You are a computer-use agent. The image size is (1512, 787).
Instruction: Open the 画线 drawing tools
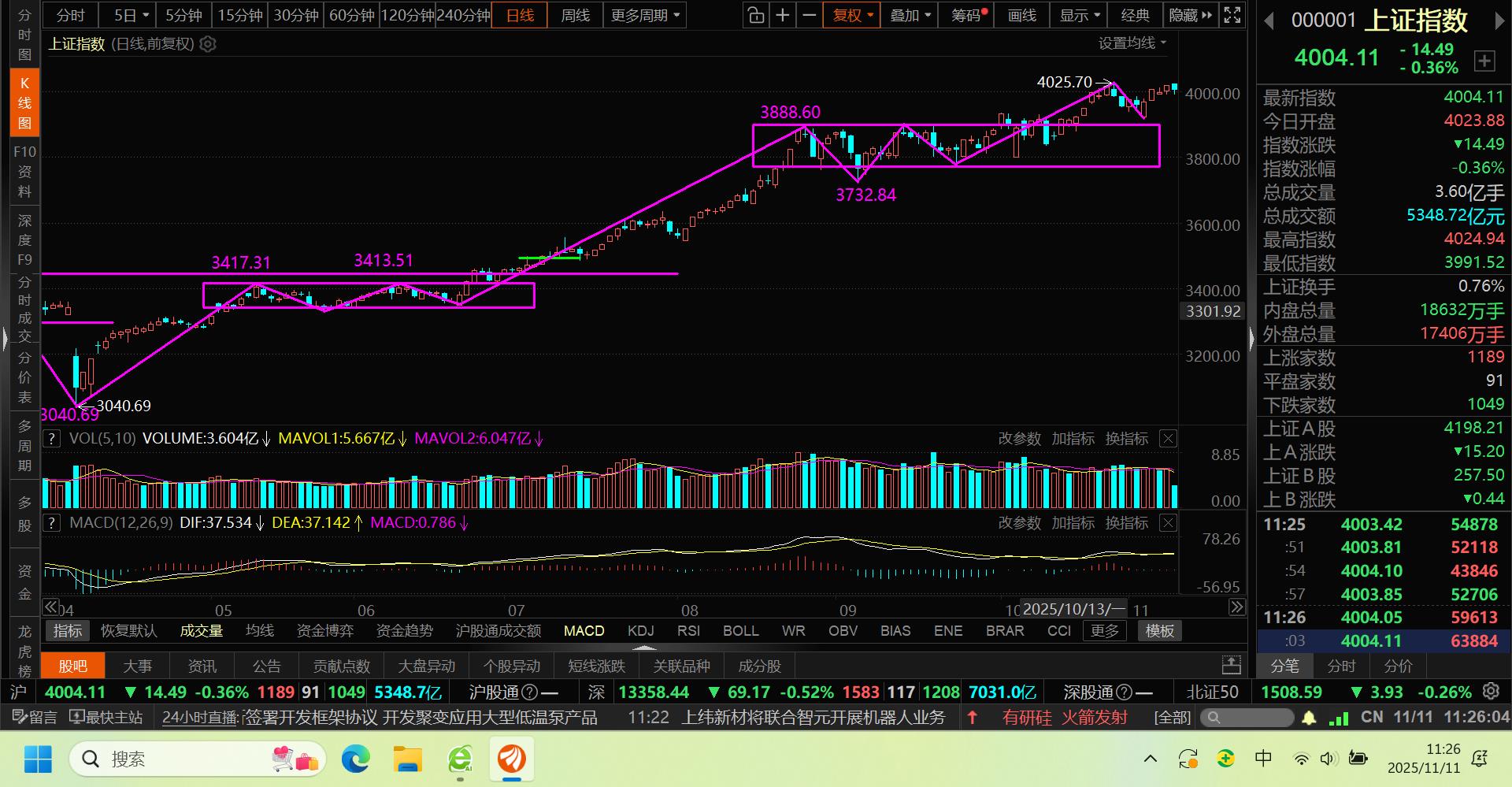(x=1022, y=15)
